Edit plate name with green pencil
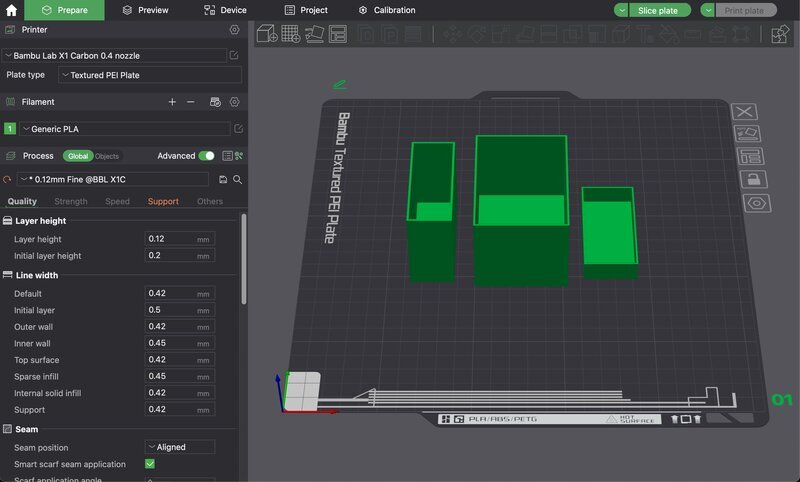Screen dimensions: 800x482 click(x=339, y=85)
